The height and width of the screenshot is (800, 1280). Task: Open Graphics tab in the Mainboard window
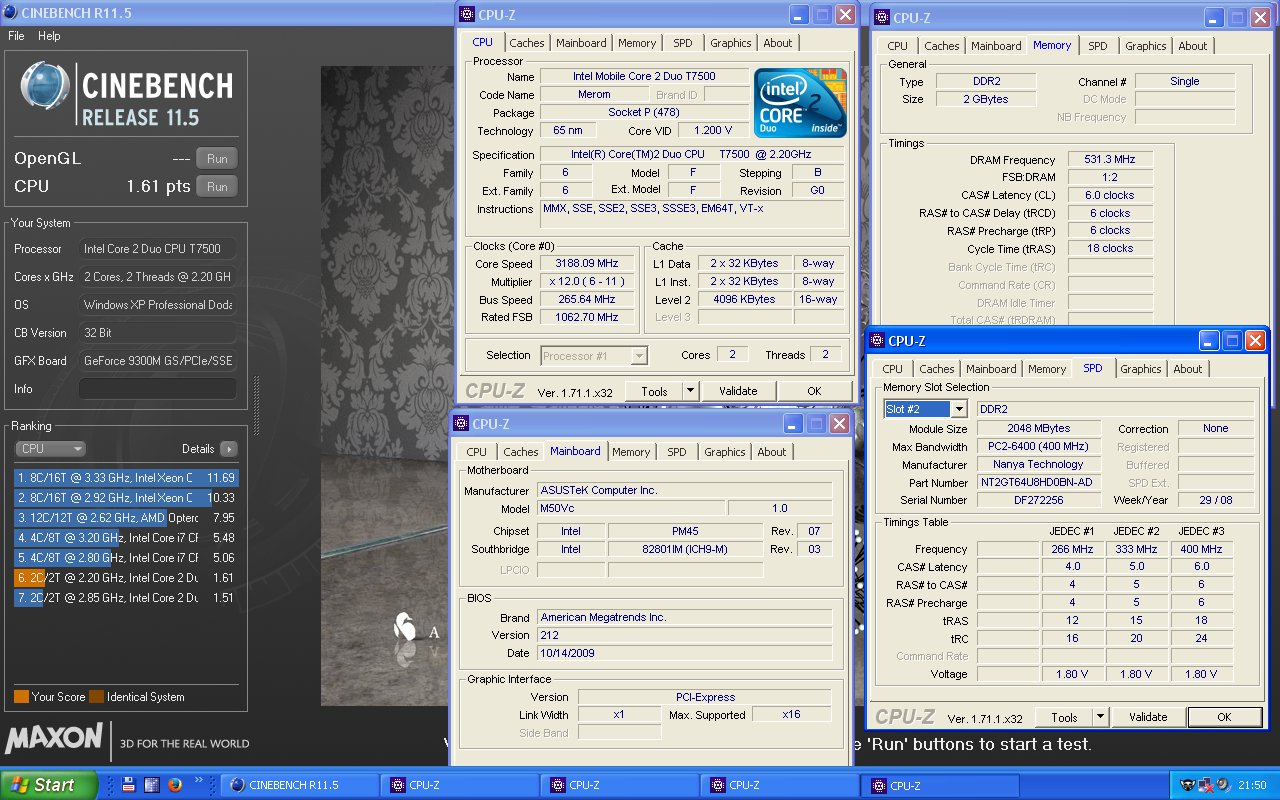tap(725, 452)
